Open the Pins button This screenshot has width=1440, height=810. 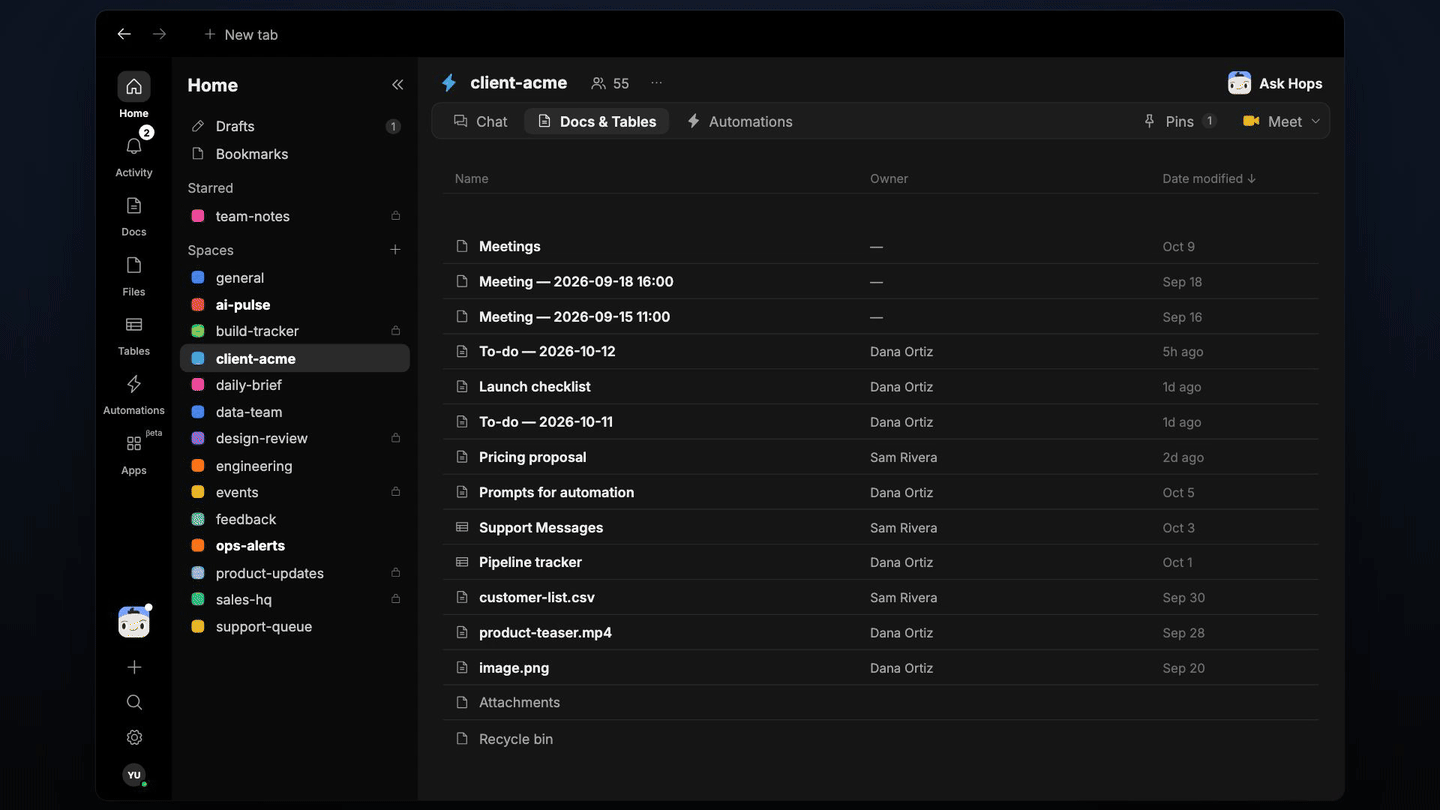1180,121
